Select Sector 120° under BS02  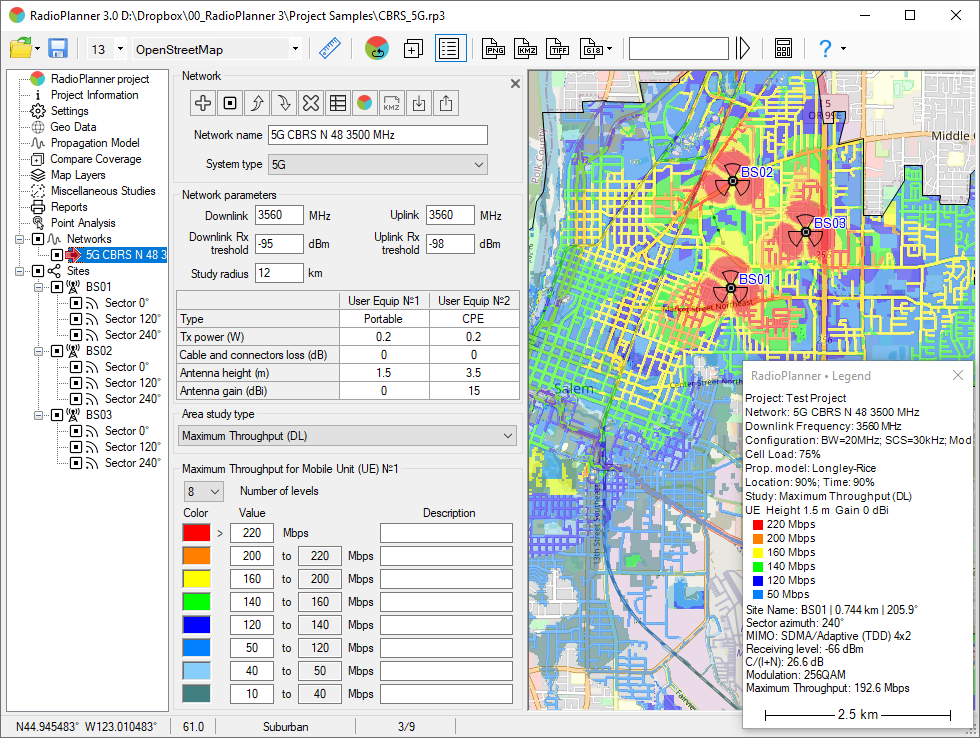coord(132,383)
